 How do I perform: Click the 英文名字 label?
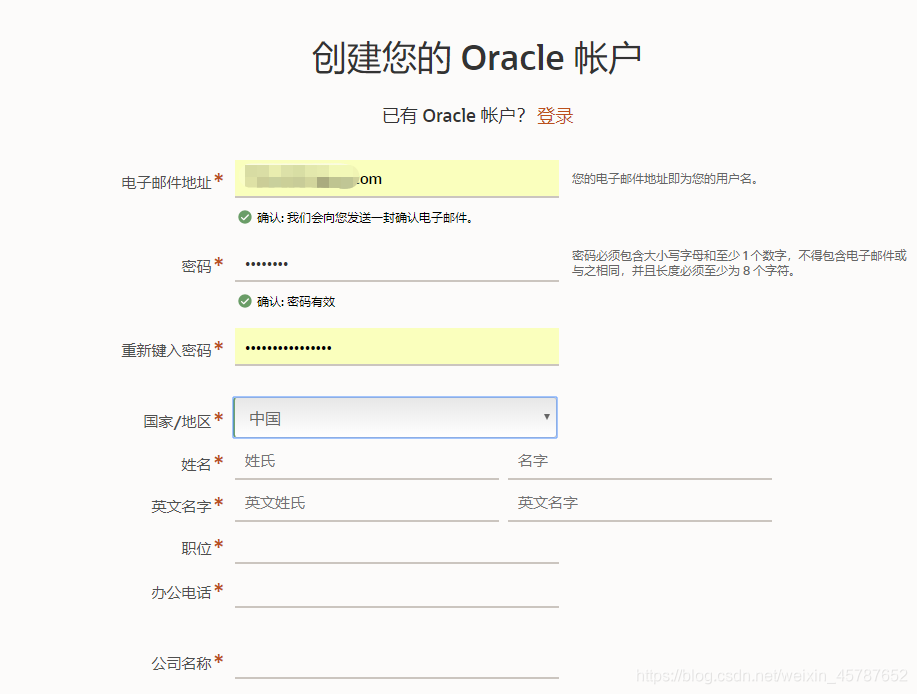181,506
